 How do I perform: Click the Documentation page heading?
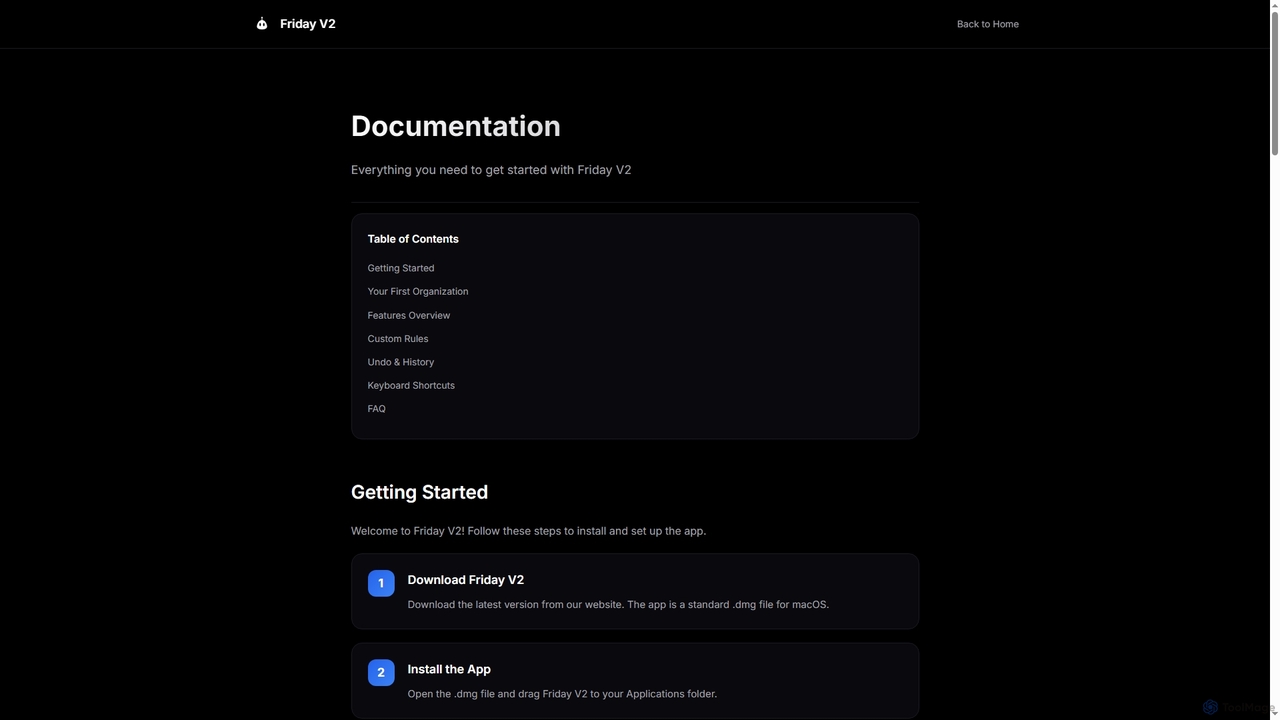pos(455,126)
